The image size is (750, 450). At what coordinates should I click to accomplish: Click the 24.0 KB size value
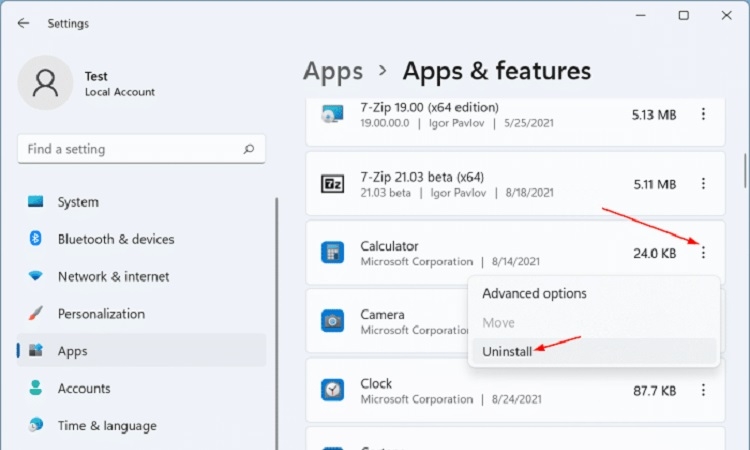[x=654, y=253]
